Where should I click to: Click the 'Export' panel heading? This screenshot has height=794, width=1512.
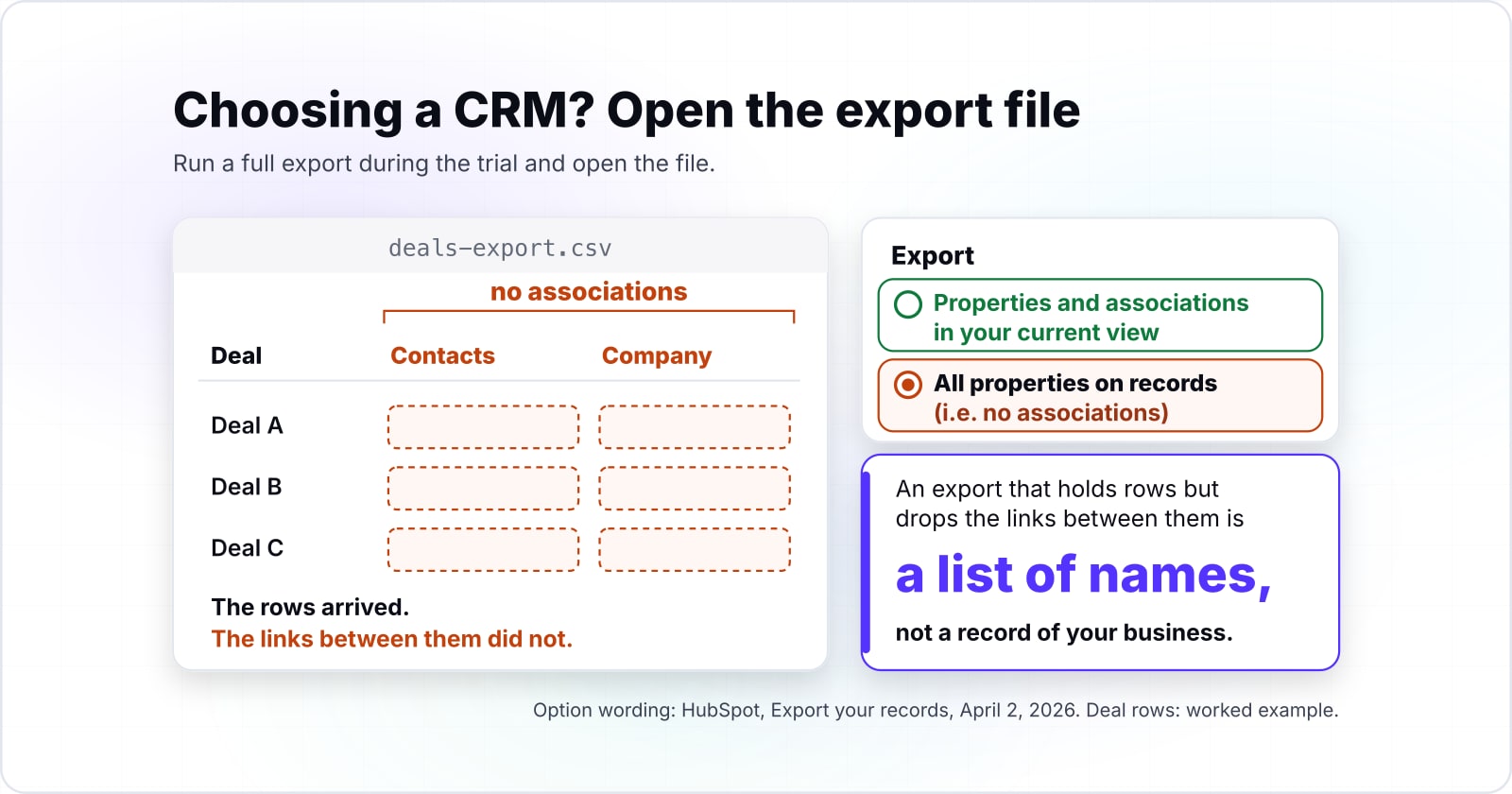tap(933, 256)
